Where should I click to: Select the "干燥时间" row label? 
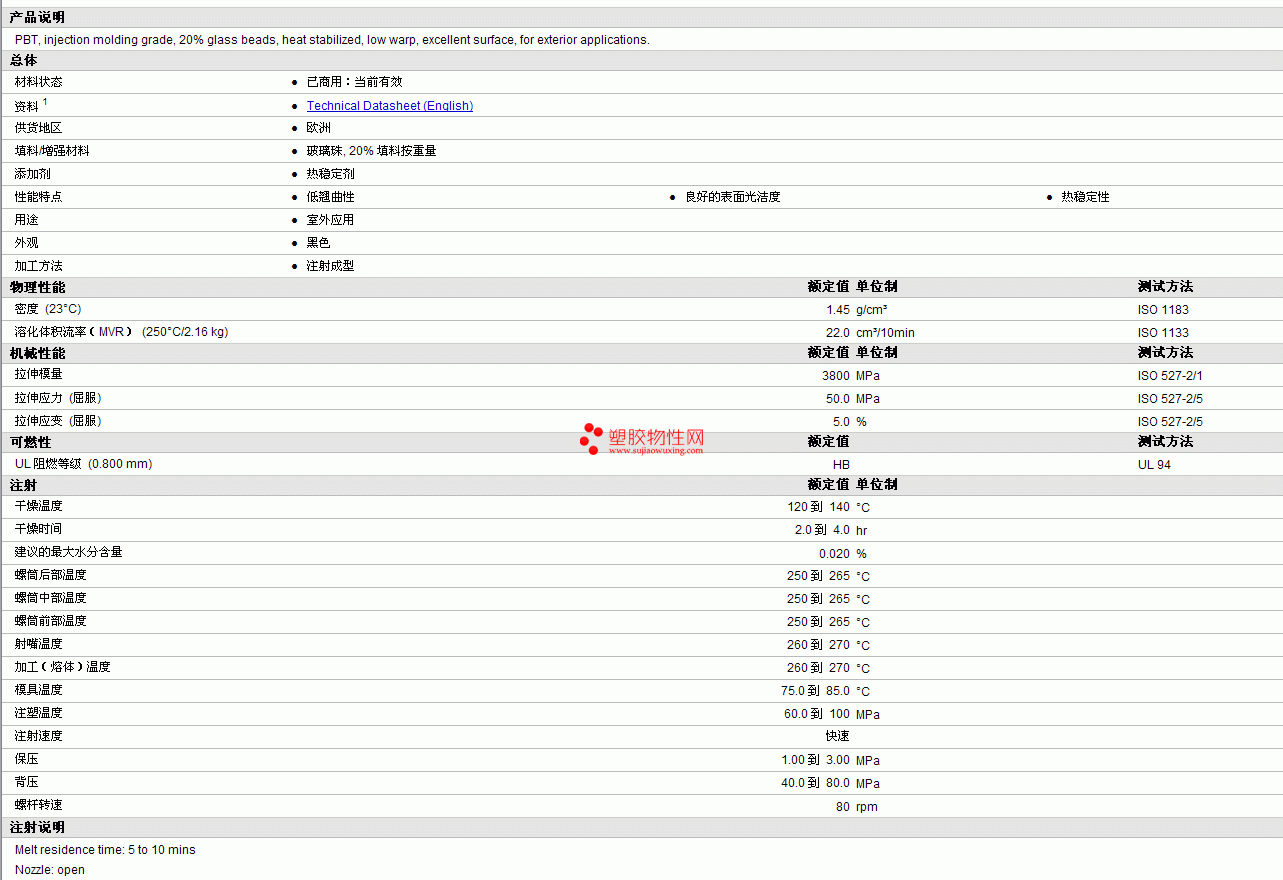pyautogui.click(x=38, y=529)
